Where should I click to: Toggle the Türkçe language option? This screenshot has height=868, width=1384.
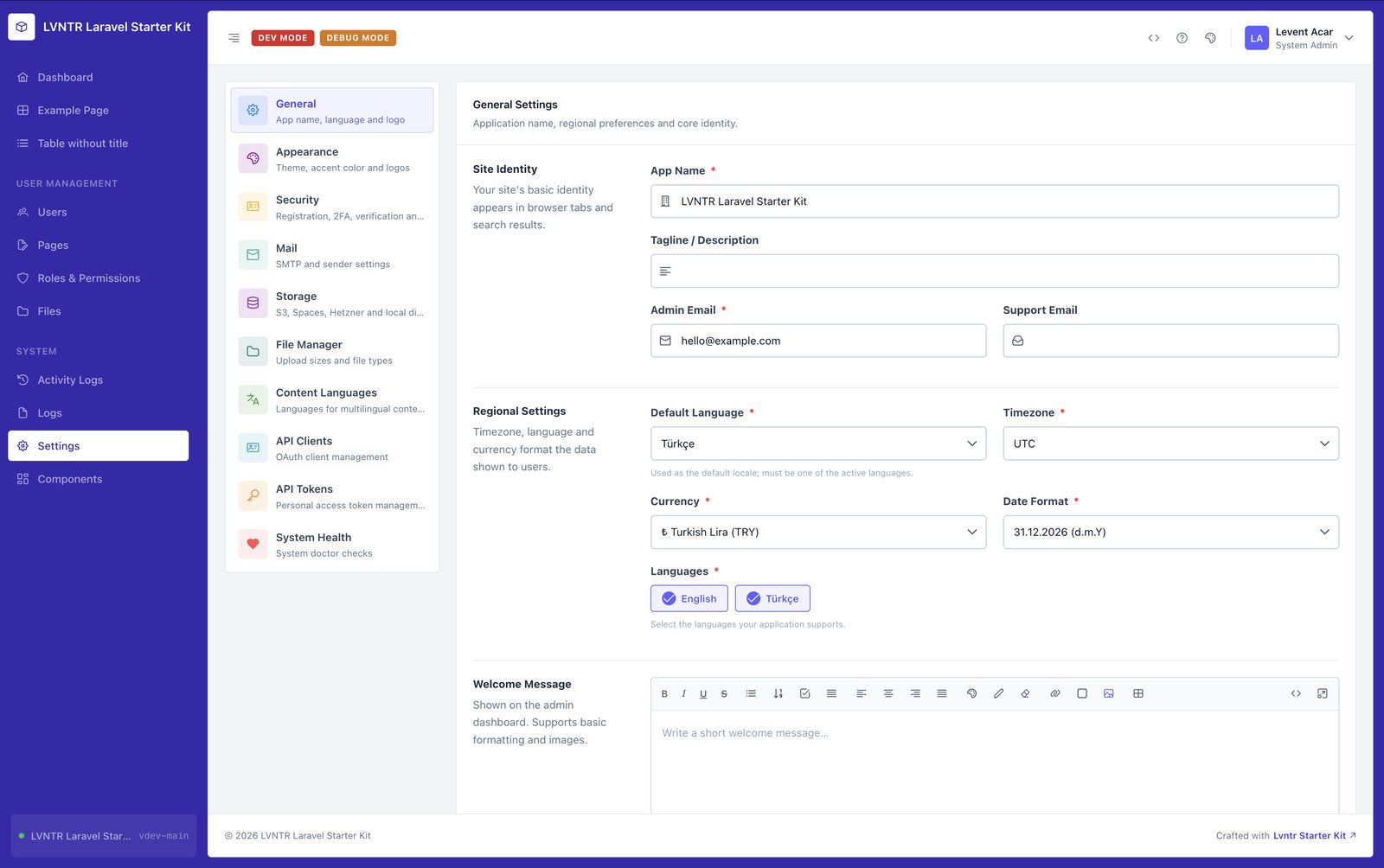[x=772, y=598]
